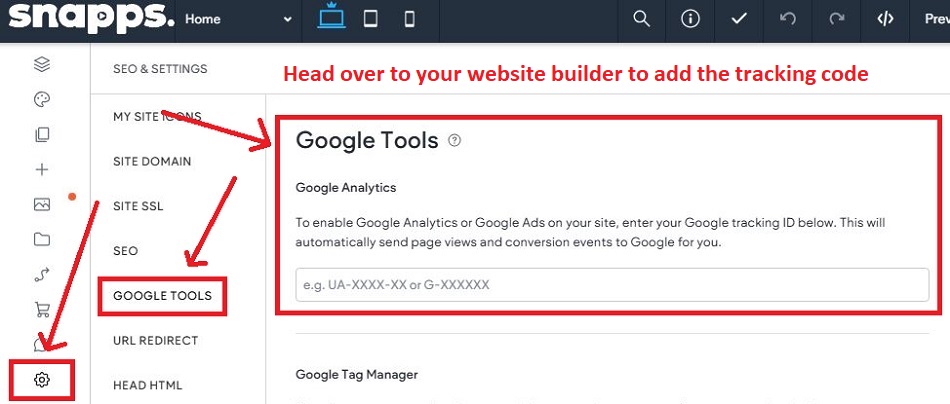Open the My Site Icons section
The width and height of the screenshot is (950, 404).
(x=157, y=116)
